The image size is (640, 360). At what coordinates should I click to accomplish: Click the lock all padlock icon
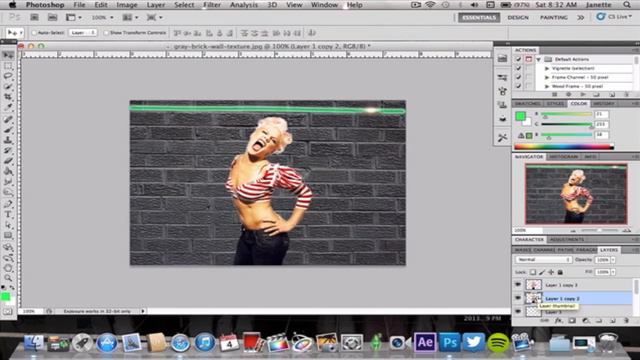coord(560,272)
